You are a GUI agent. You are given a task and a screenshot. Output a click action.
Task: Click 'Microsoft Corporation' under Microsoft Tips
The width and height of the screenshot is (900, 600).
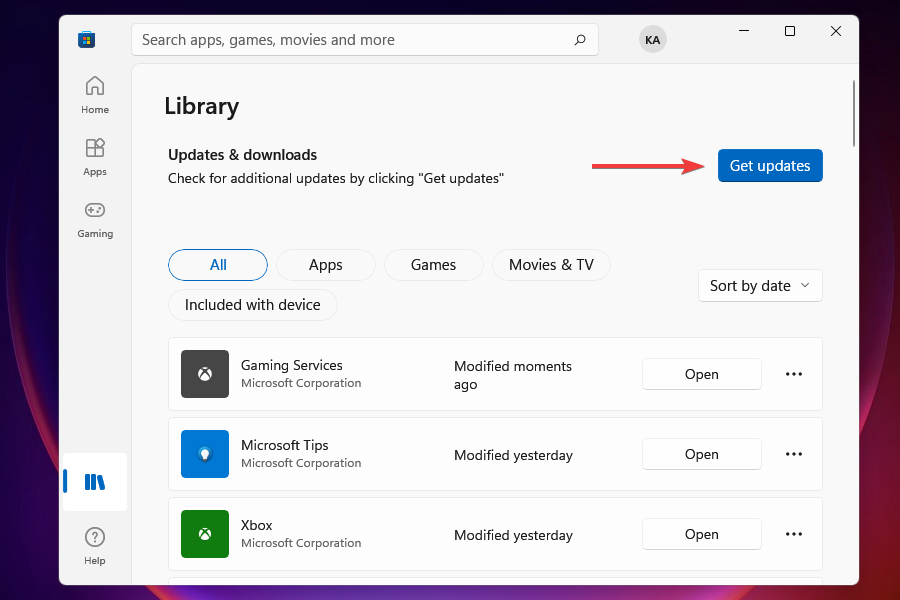tap(301, 463)
